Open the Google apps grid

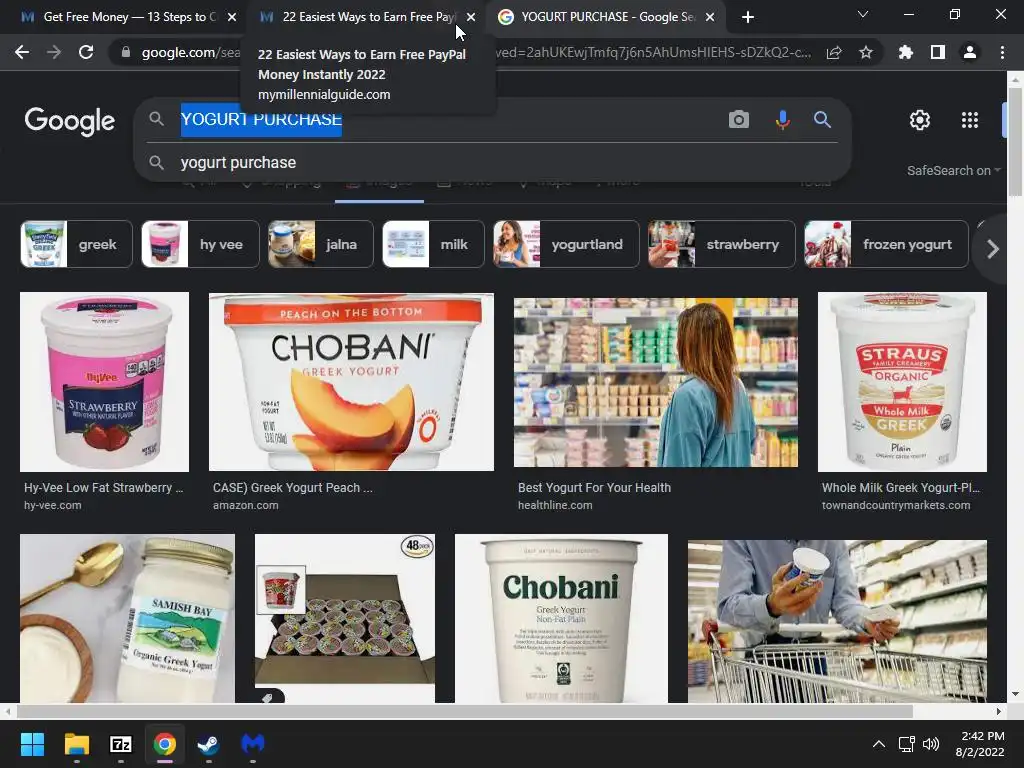coord(970,120)
